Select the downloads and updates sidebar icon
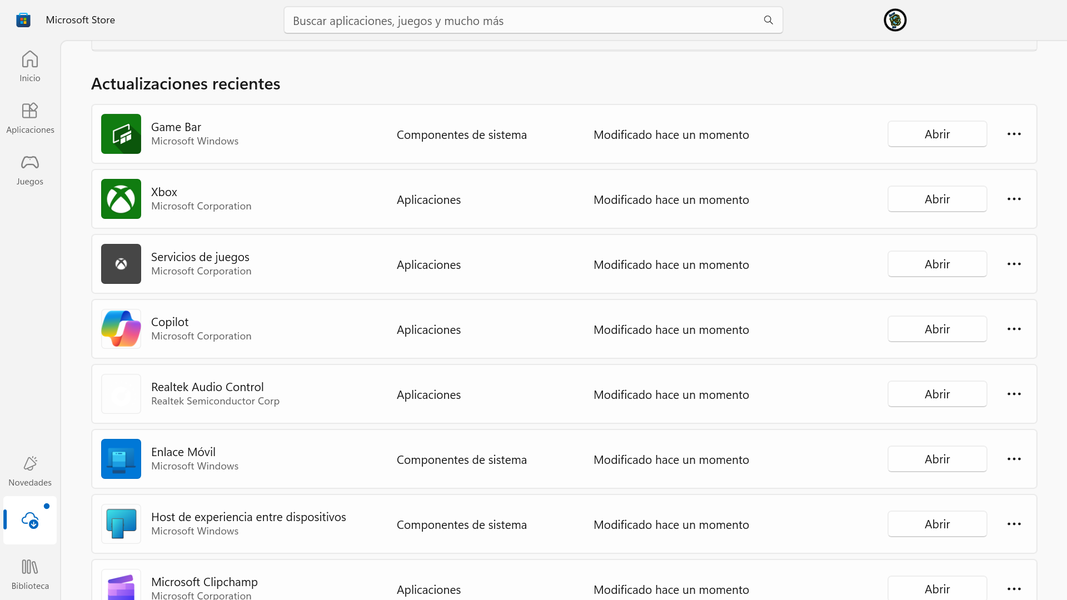The width and height of the screenshot is (1067, 600). tap(30, 521)
